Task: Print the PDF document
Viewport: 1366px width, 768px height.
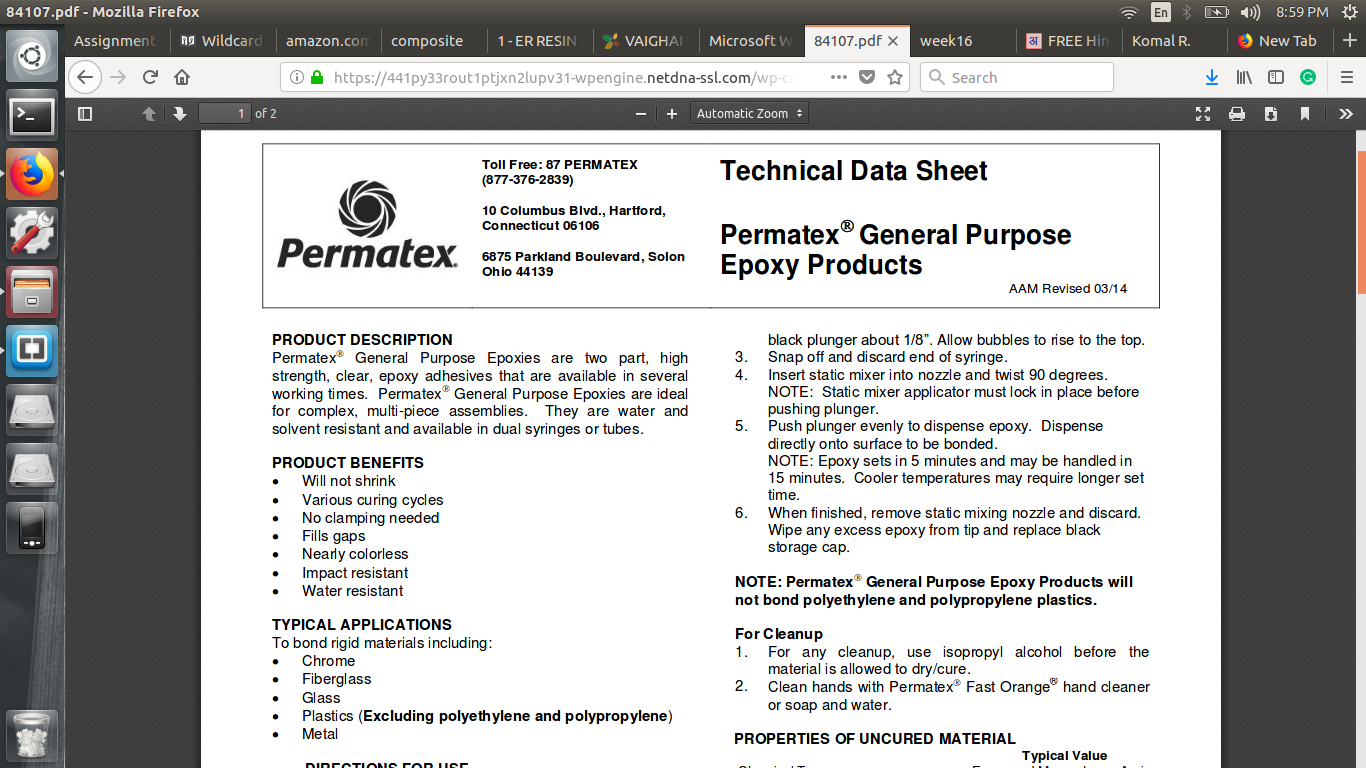Action: 1237,114
